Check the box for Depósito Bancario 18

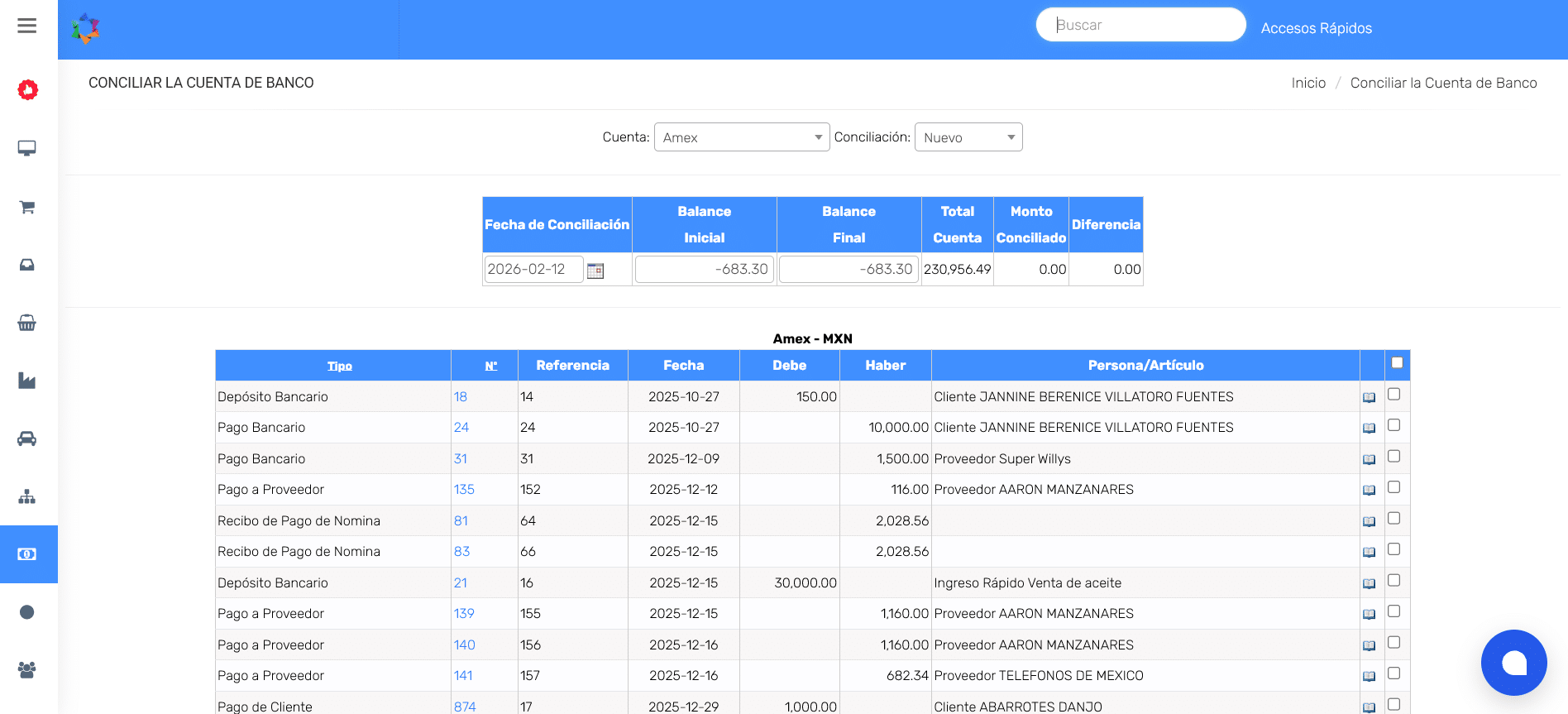point(1394,395)
